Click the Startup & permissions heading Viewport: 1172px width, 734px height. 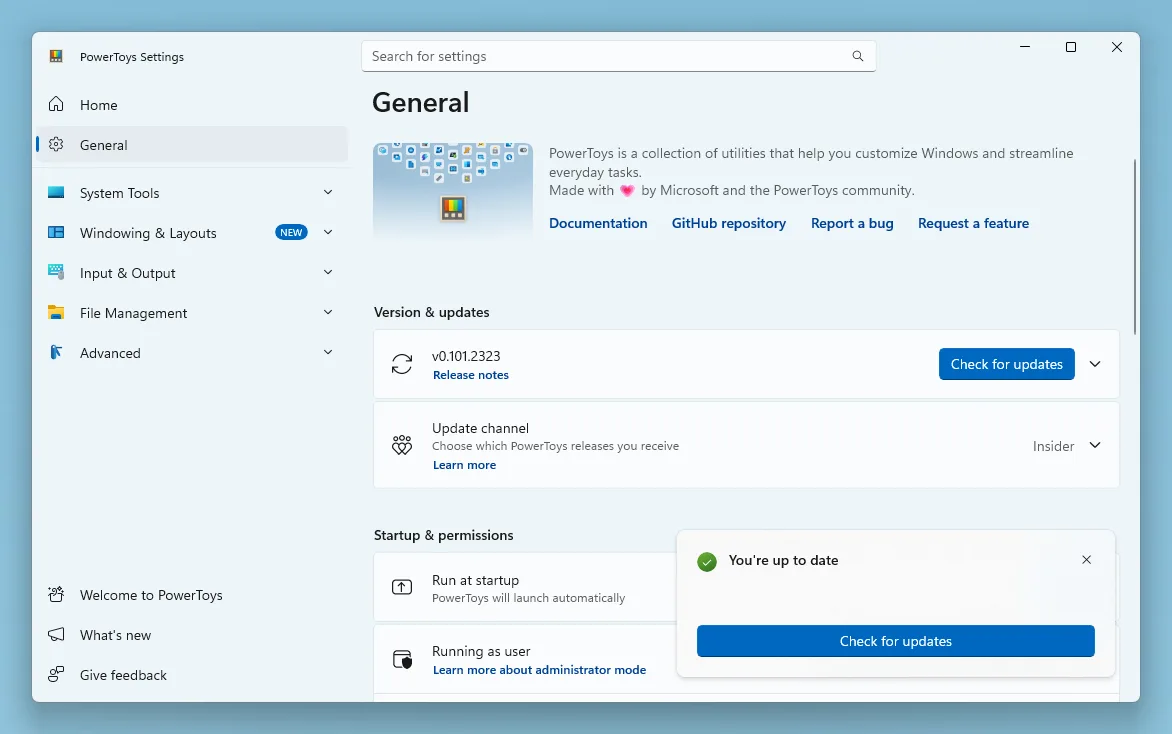tap(443, 535)
